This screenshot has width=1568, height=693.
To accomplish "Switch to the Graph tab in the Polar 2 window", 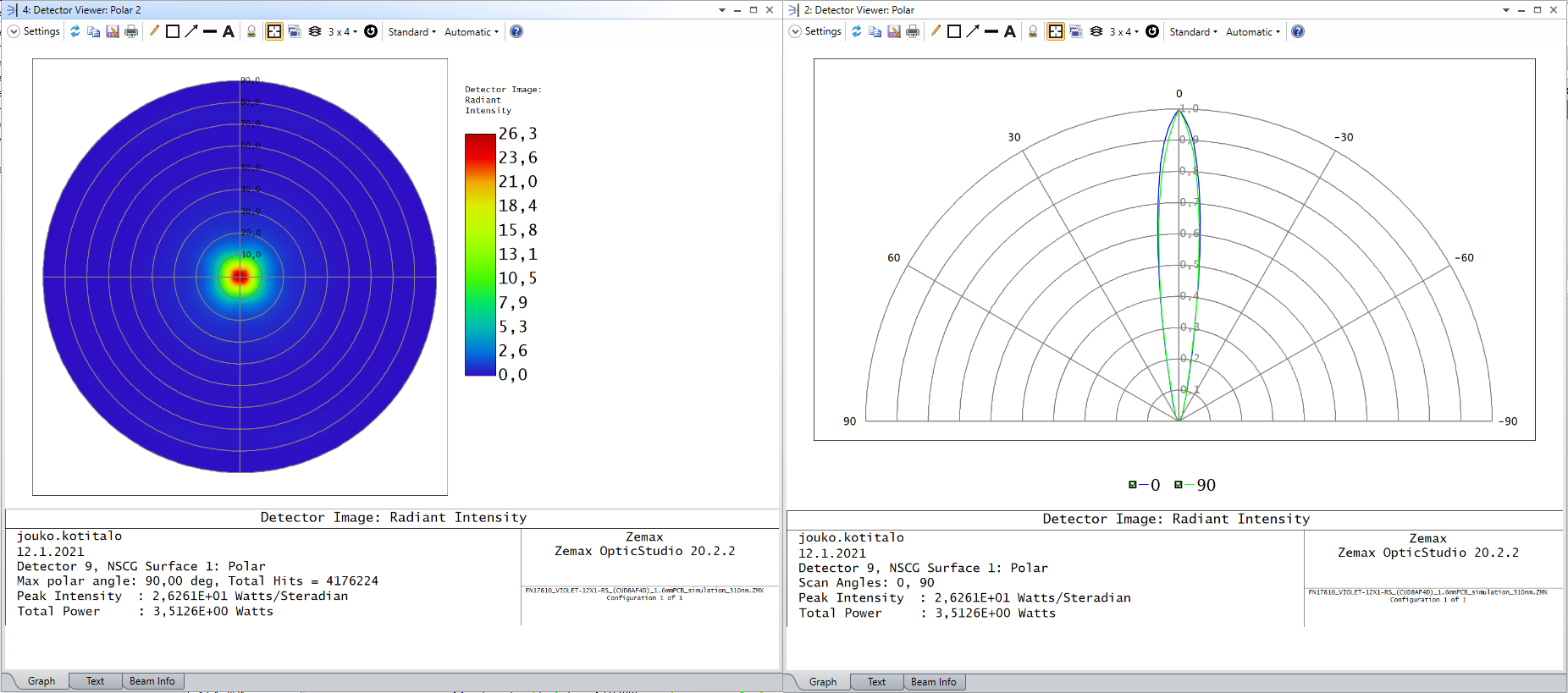I will tap(41, 681).
